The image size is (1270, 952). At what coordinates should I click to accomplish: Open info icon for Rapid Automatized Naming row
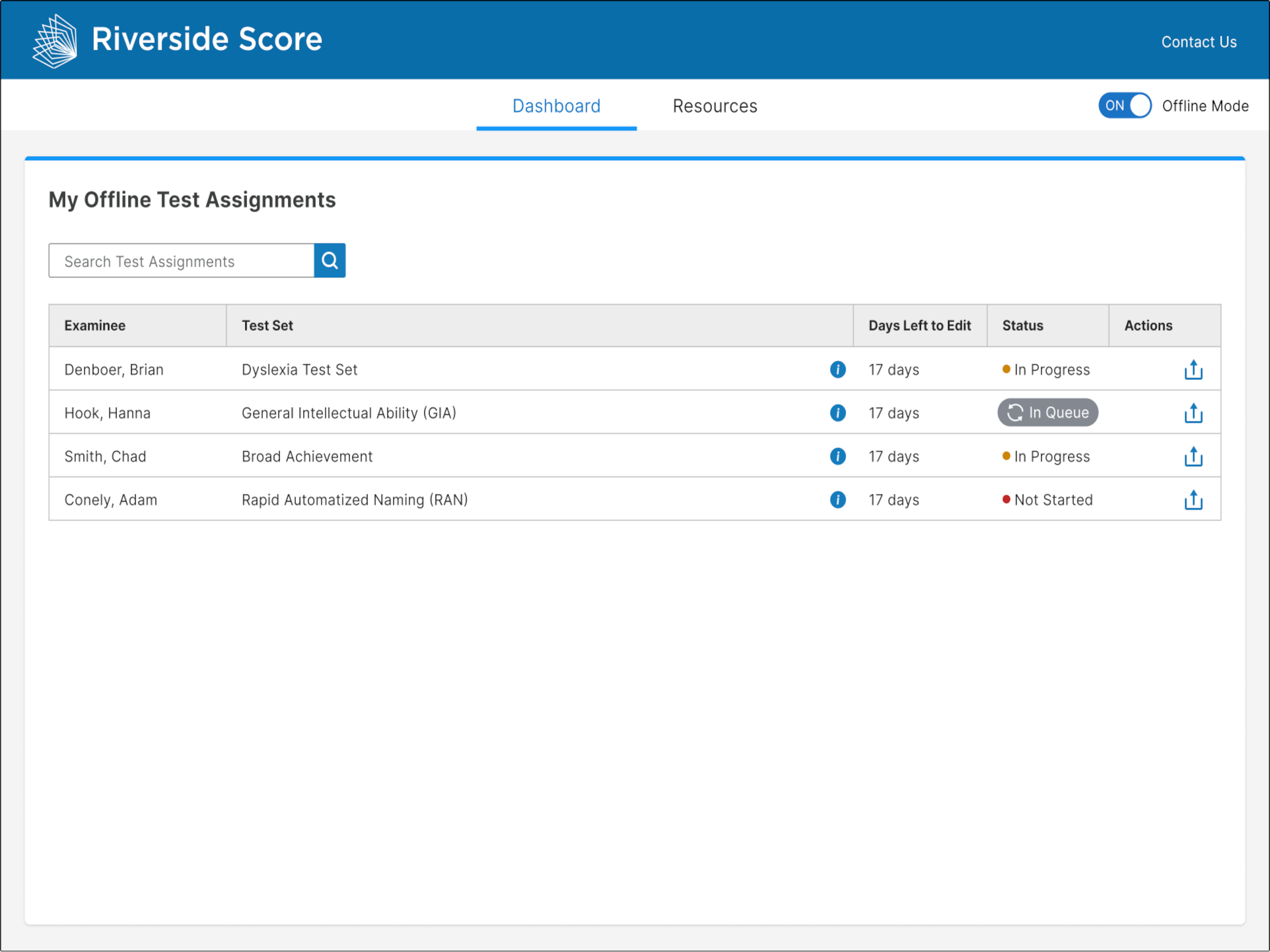(x=838, y=500)
